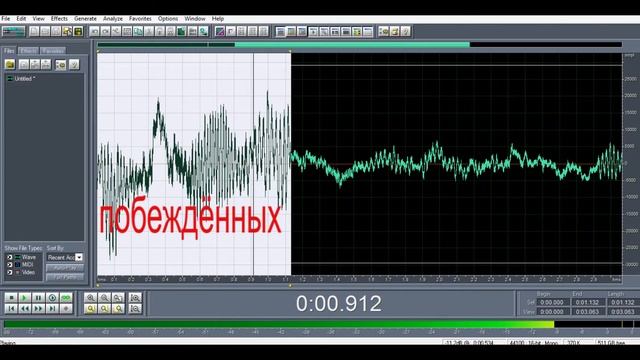Open the Sort By dropdown
The width and height of the screenshot is (640, 360).
click(x=79, y=257)
